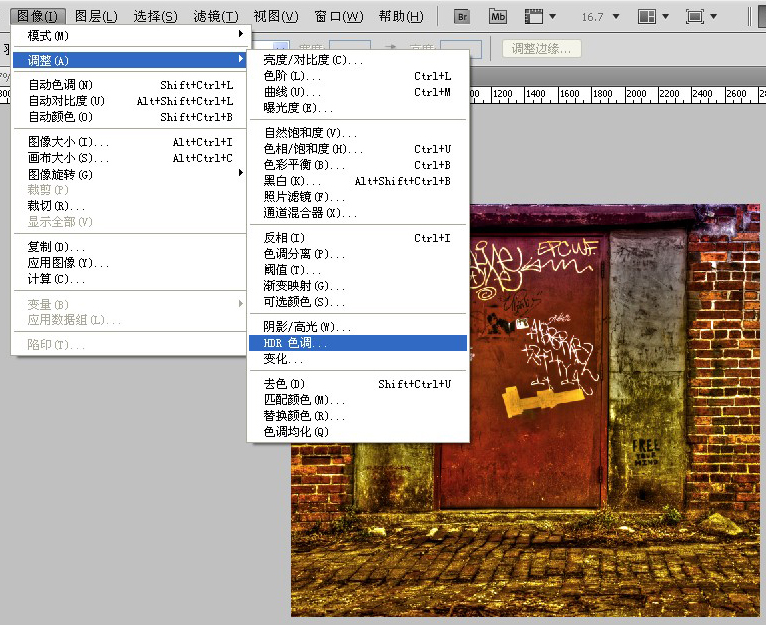Expand the 模式 (M) submenu
This screenshot has width=766, height=625.
point(131,35)
